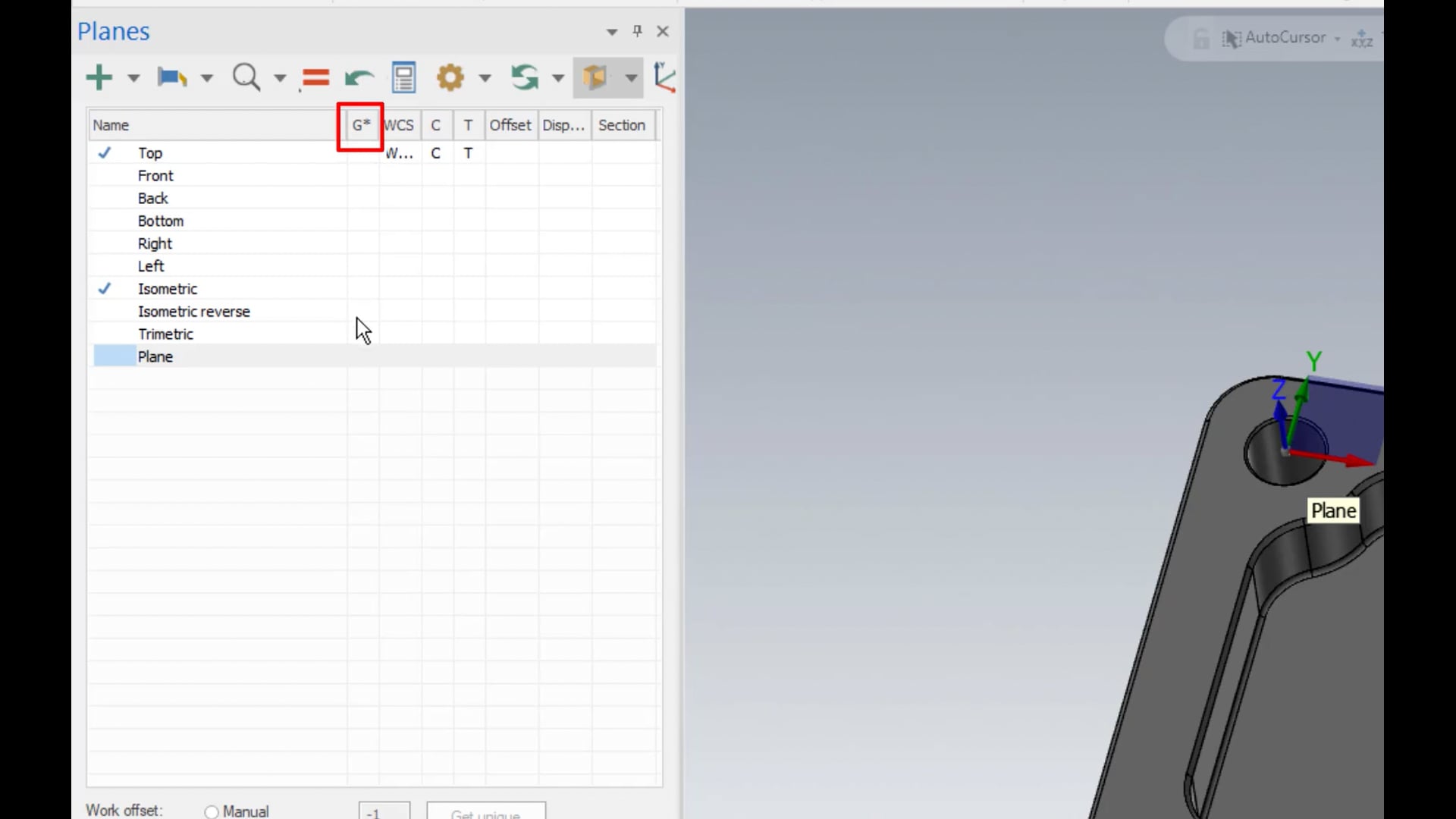Expand the Flag marker dropdown arrow
This screenshot has width=1456, height=819.
pyautogui.click(x=207, y=77)
